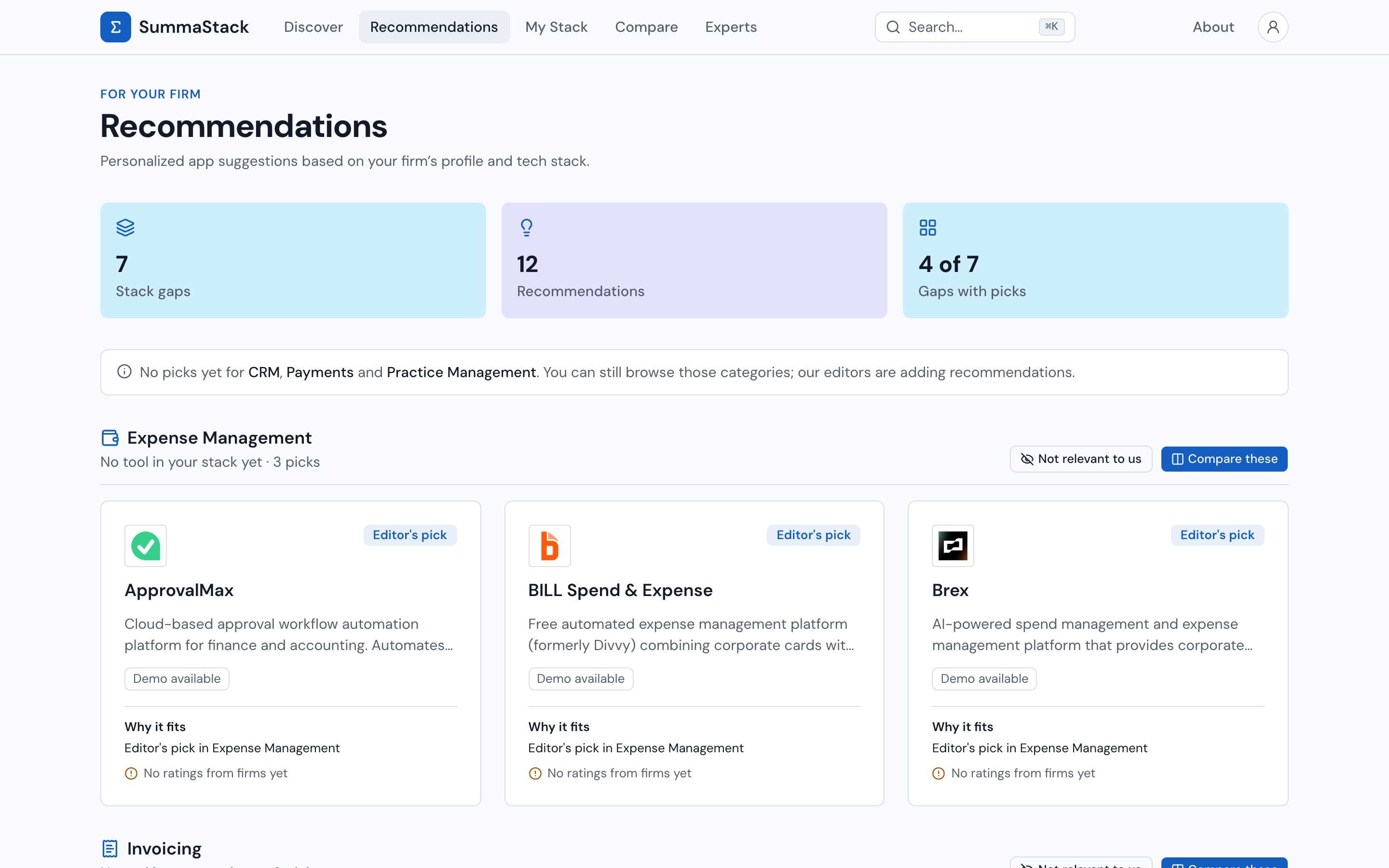Open the user profile avatar icon
This screenshot has height=868, width=1389.
[x=1272, y=27]
